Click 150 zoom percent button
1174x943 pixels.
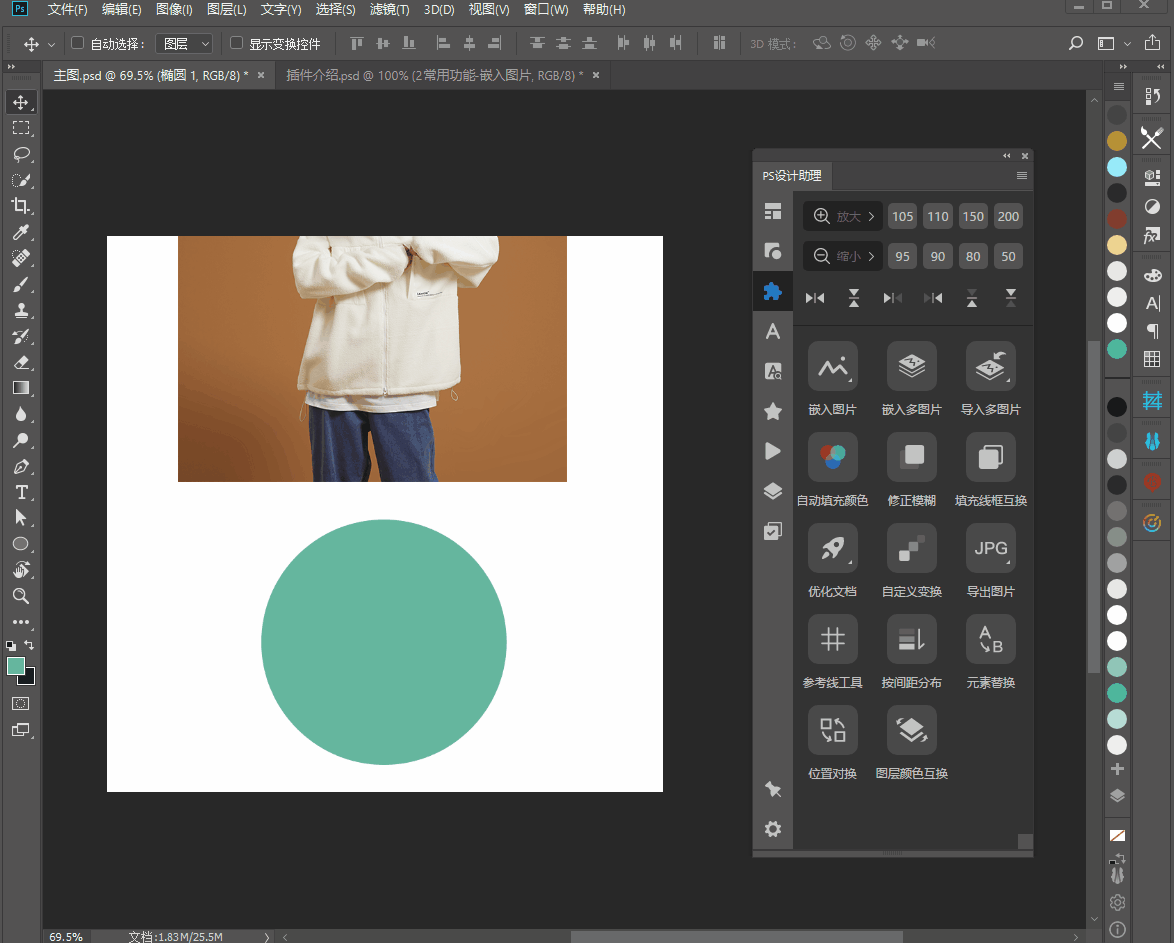[973, 216]
